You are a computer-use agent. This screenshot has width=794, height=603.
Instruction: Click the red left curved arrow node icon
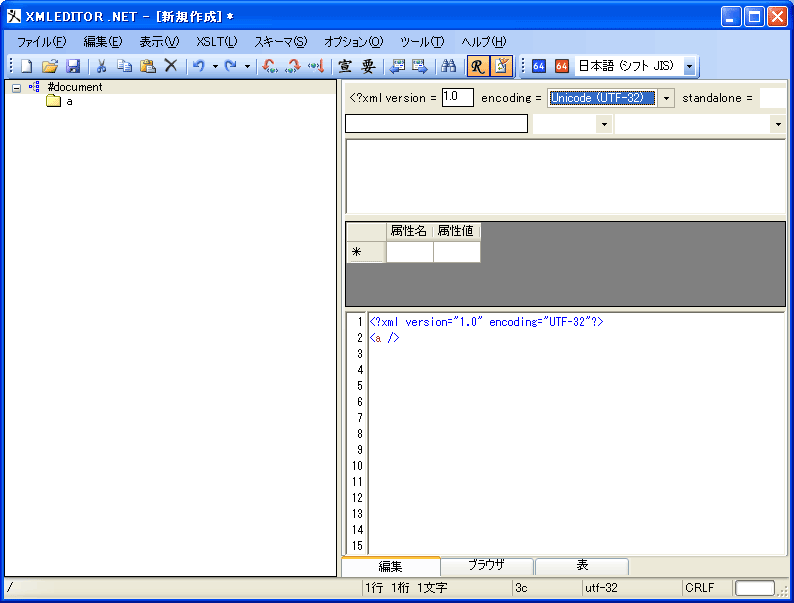tap(269, 66)
